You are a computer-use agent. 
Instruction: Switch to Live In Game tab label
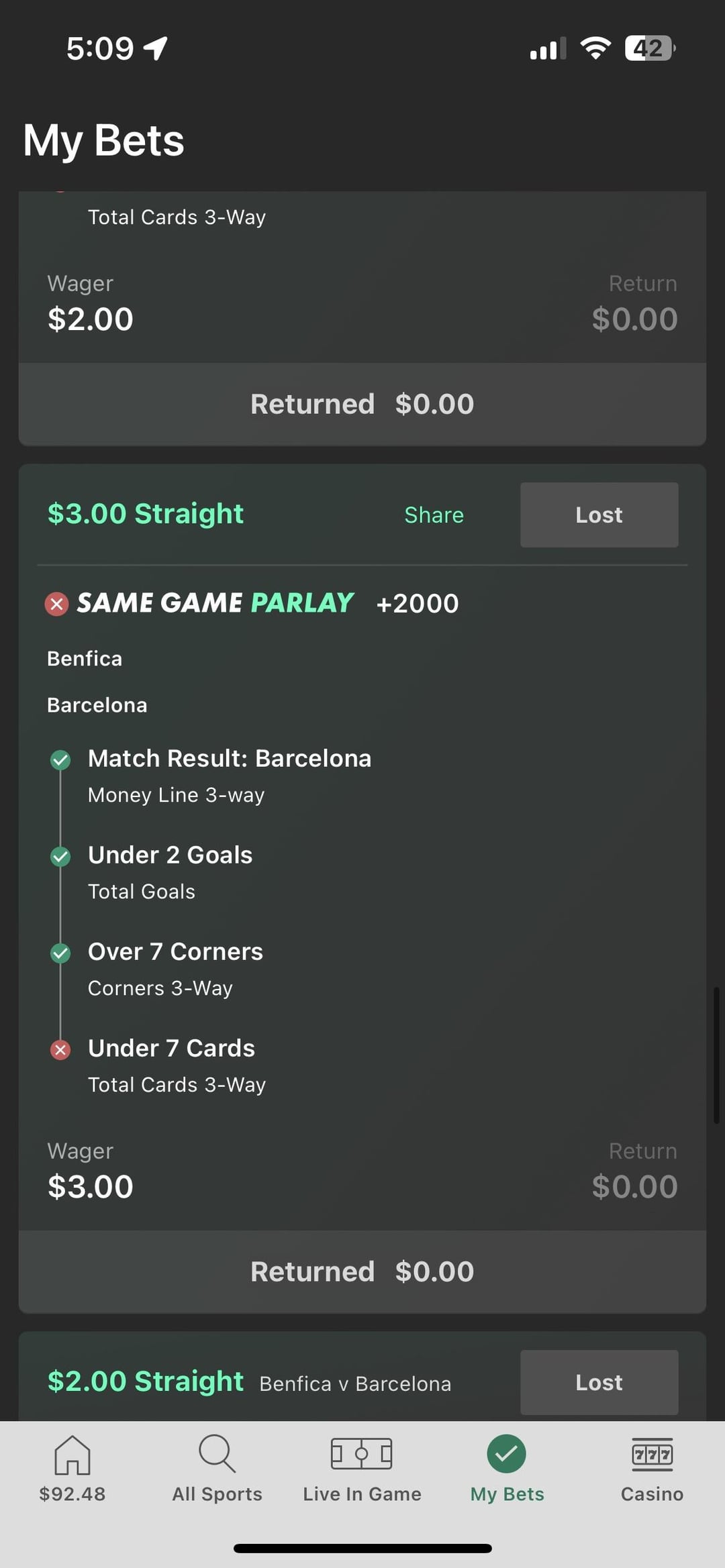(362, 1494)
